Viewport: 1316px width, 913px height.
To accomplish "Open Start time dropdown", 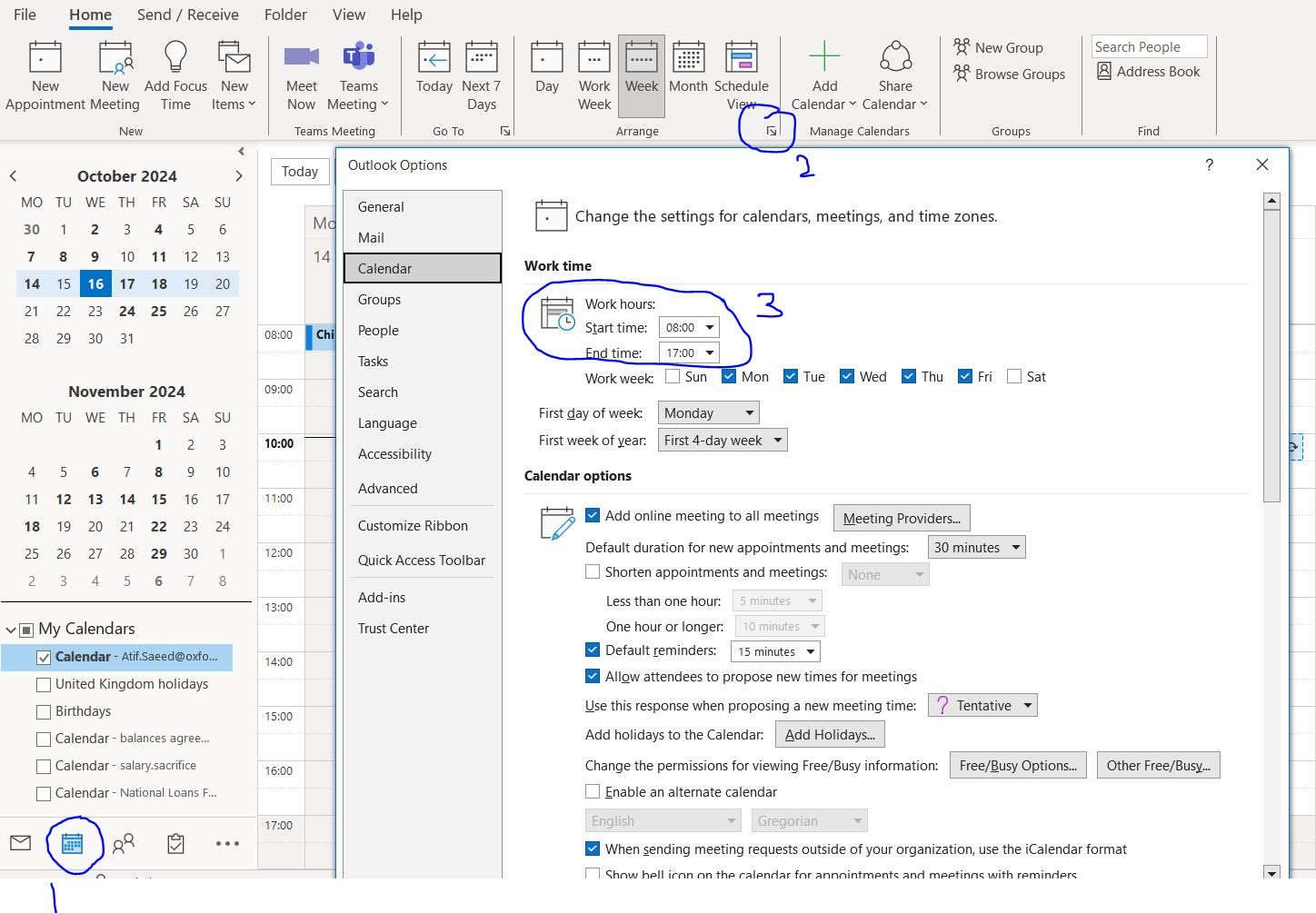I will pos(689,327).
